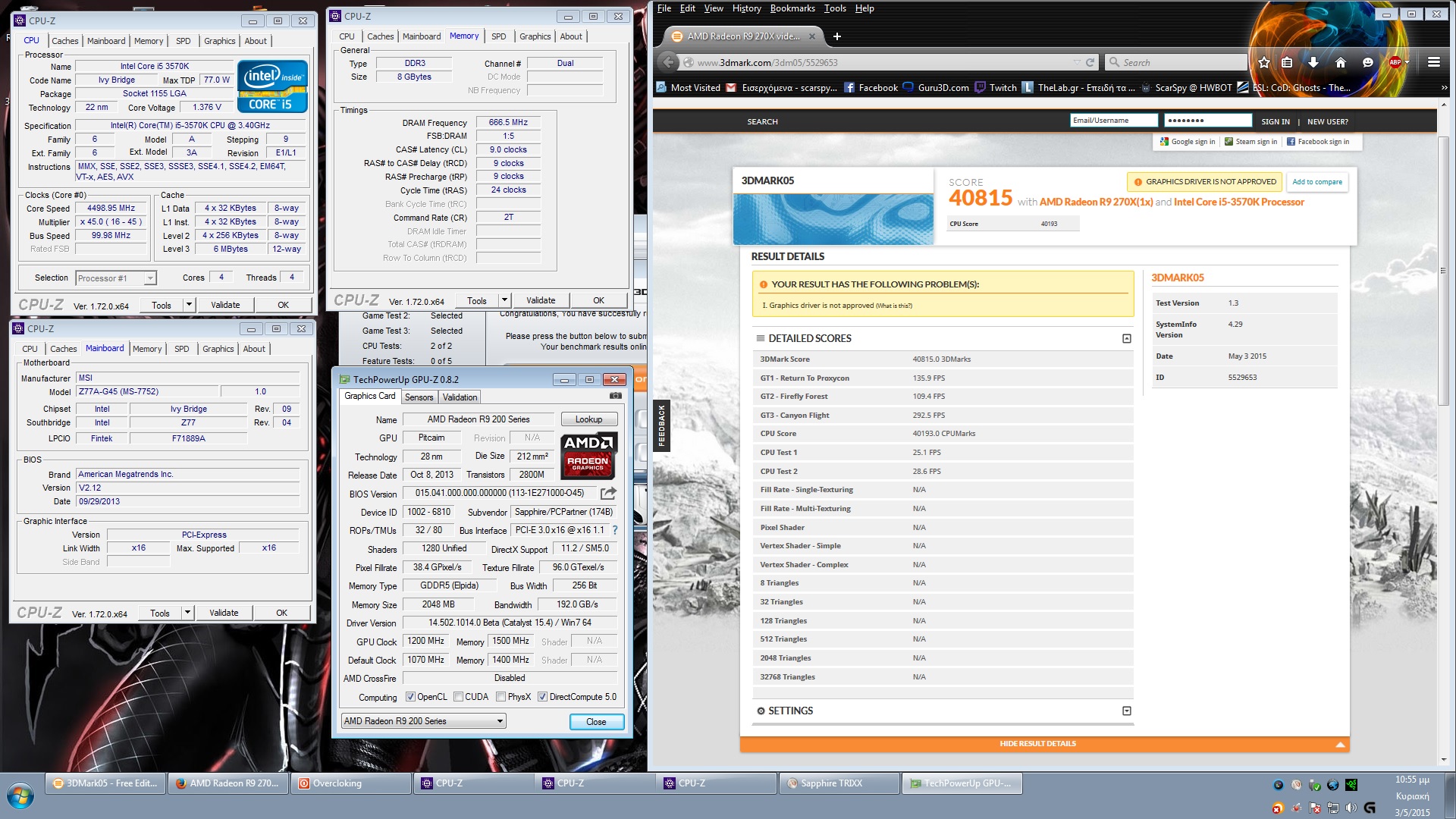Screen dimensions: 1456x819
Task: Expand the Settings section
Action: point(1126,711)
